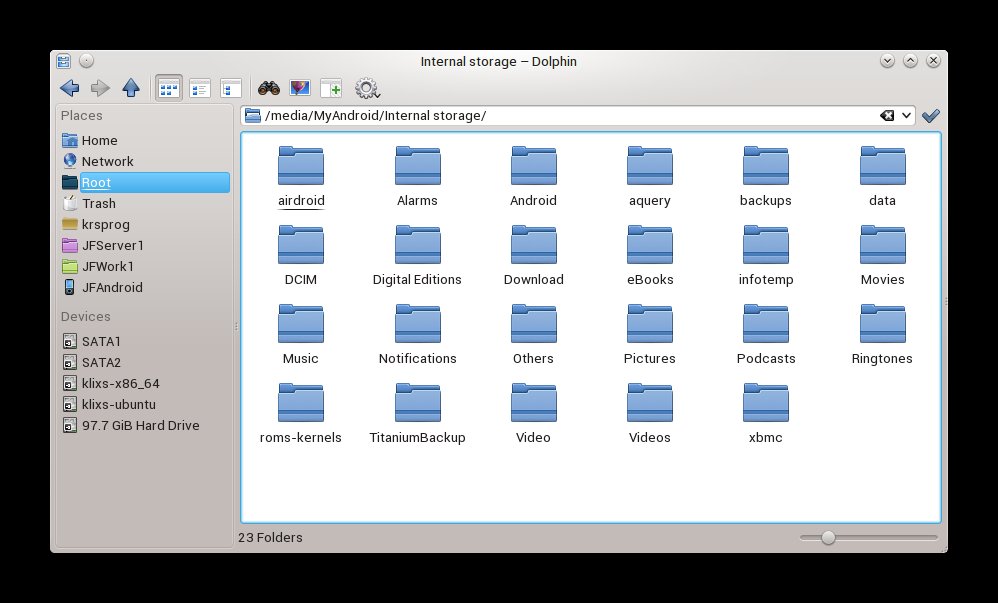Select the SATA2 device
998x603 pixels.
[x=145, y=362]
